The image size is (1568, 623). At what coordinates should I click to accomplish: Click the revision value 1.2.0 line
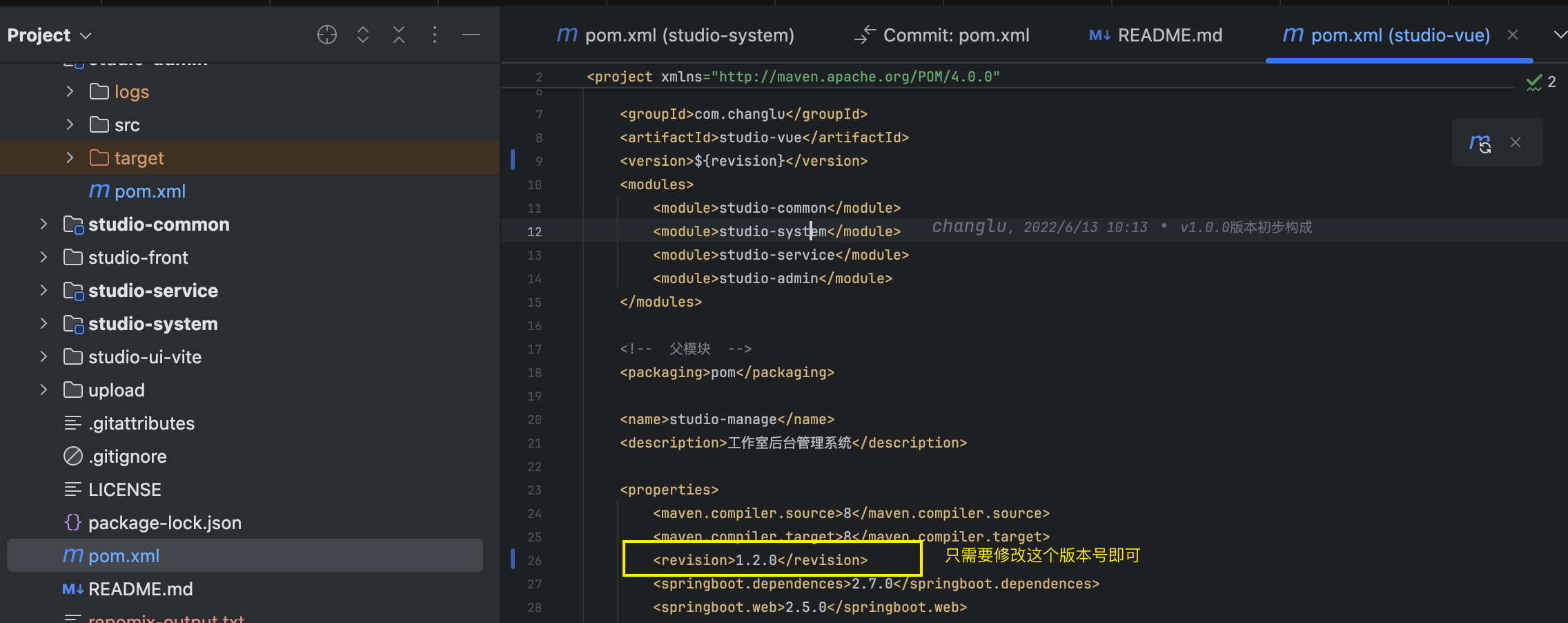(761, 560)
